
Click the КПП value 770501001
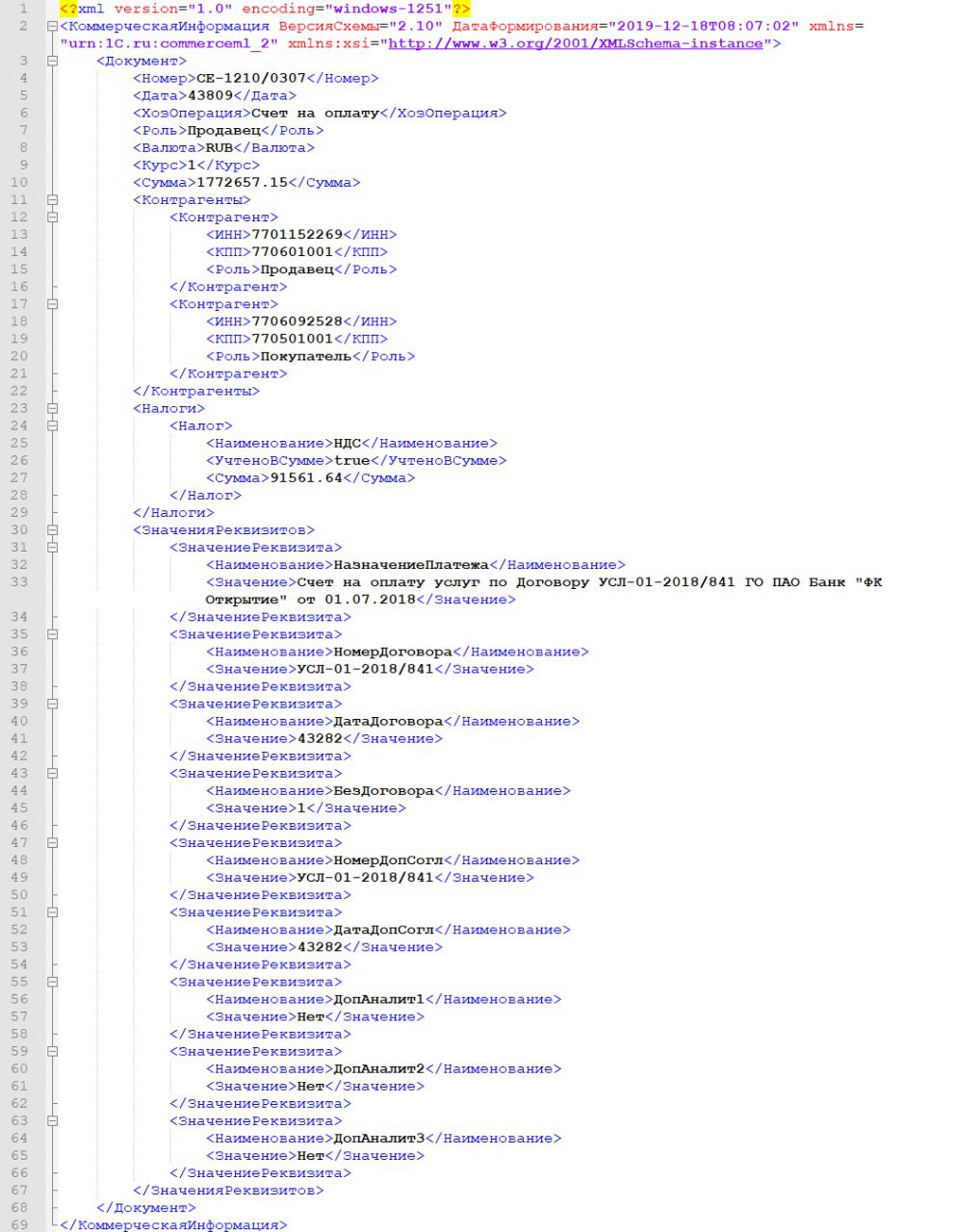coord(292,339)
